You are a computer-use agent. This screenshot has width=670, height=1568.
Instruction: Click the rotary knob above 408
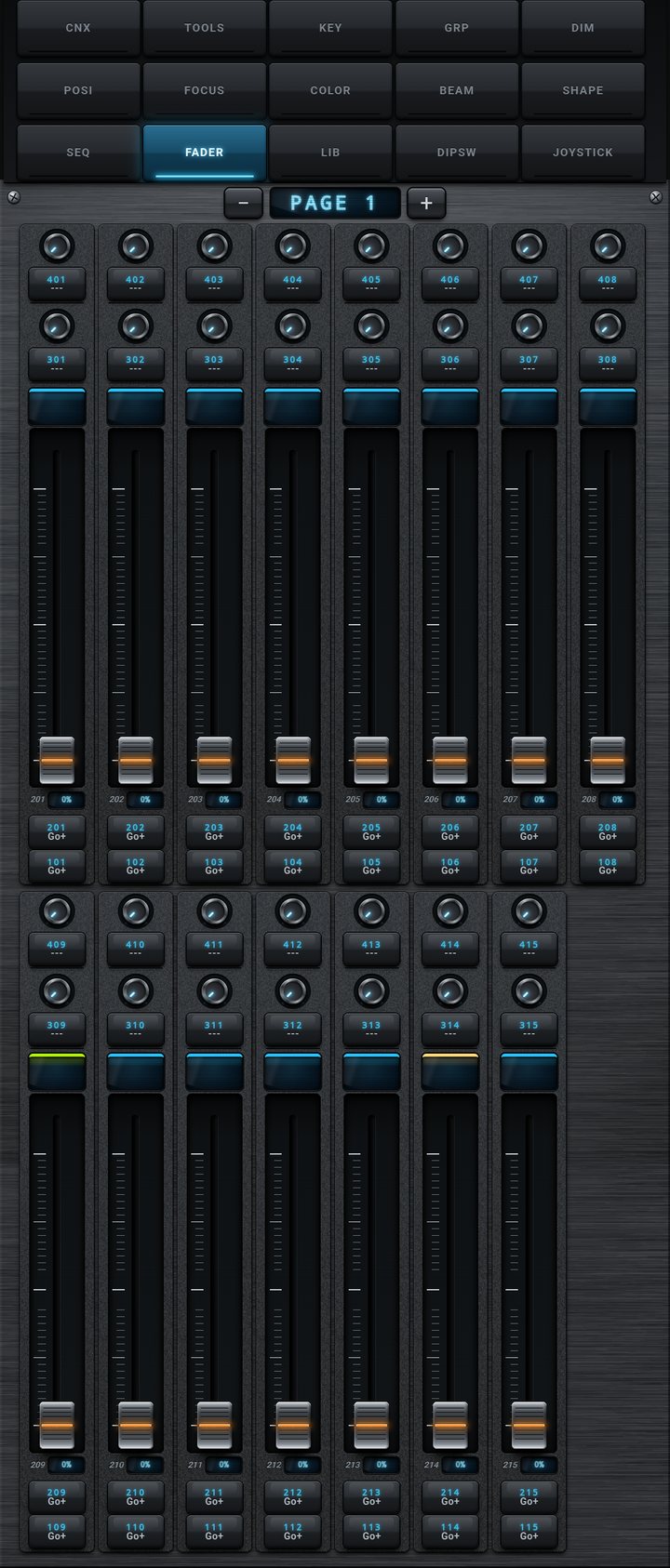[608, 246]
